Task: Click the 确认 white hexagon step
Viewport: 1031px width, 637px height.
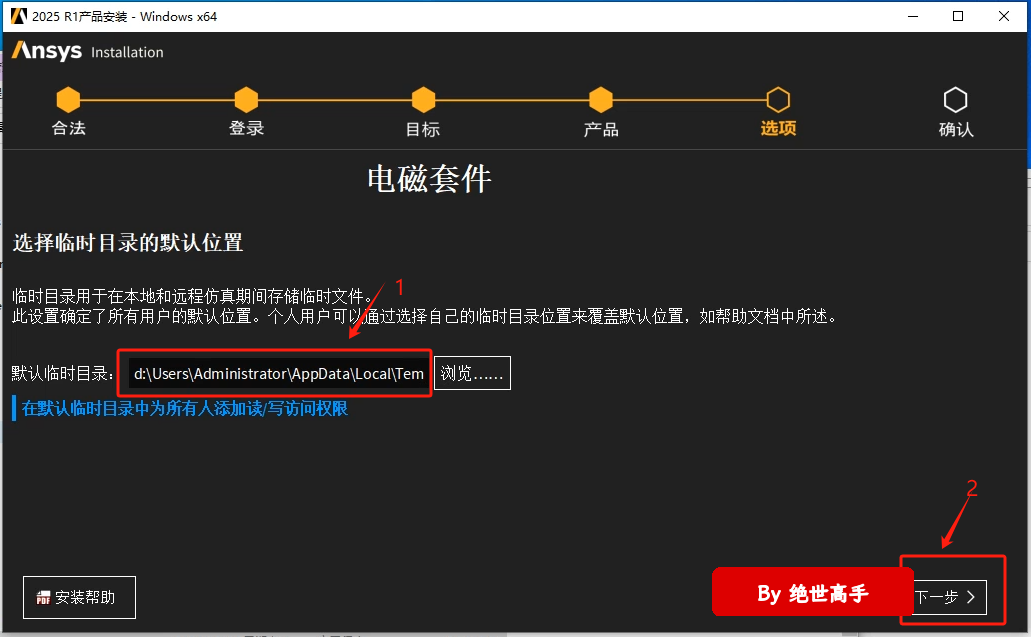Action: (x=955, y=100)
